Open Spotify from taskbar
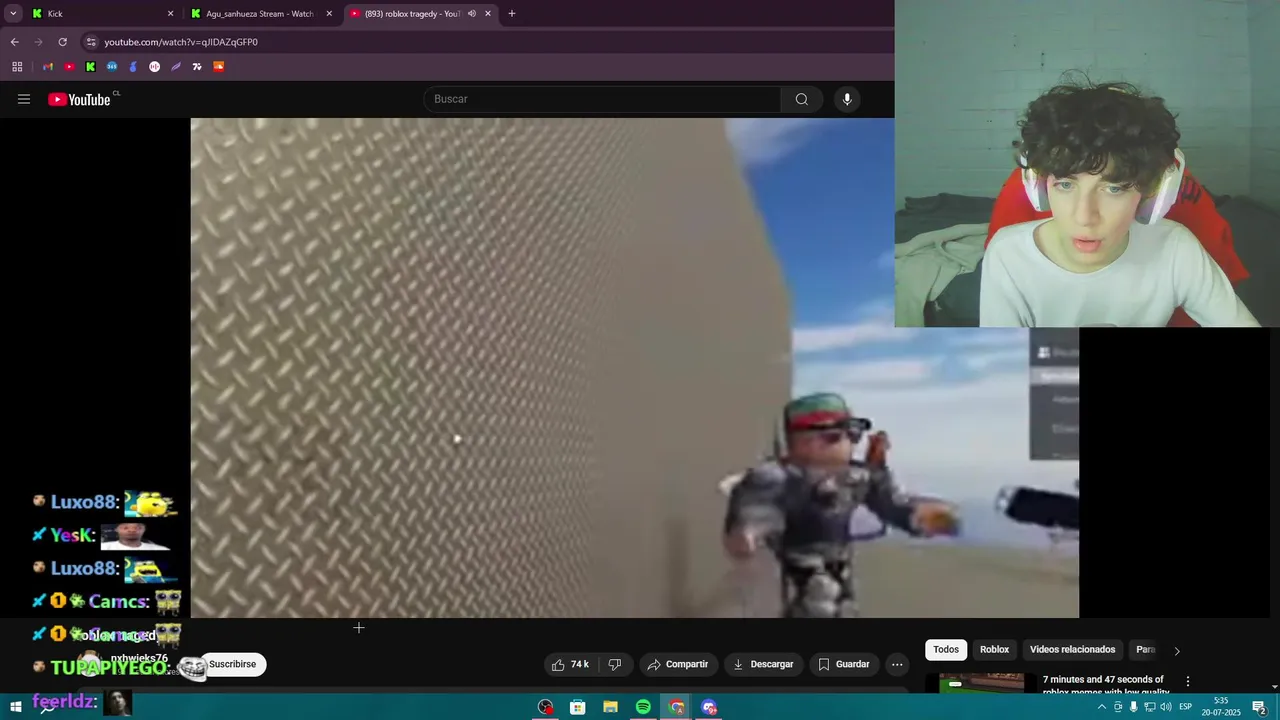 click(643, 707)
